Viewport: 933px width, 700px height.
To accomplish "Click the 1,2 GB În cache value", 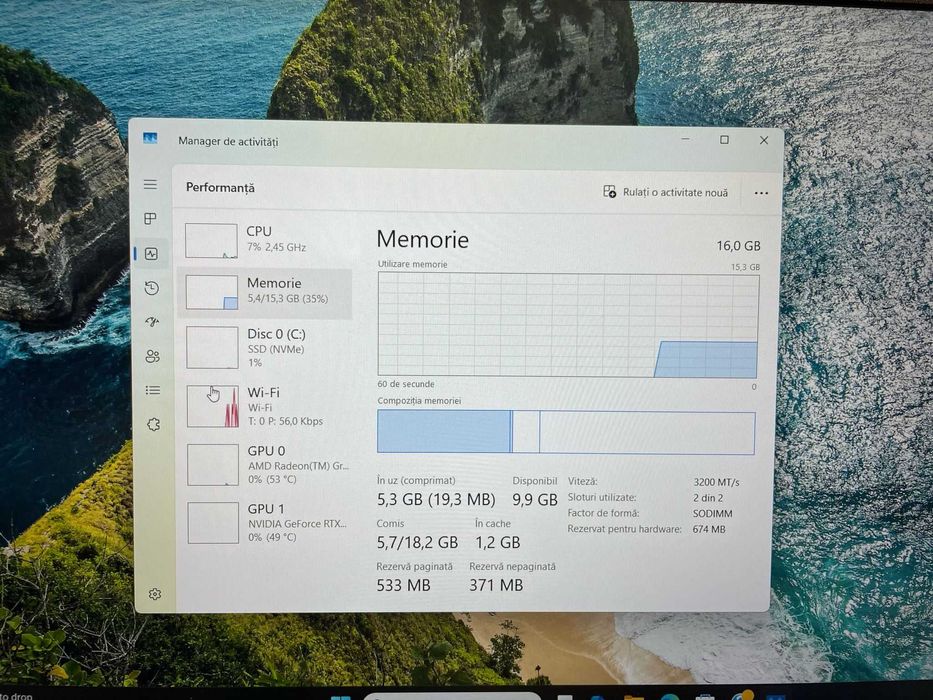I will click(497, 543).
